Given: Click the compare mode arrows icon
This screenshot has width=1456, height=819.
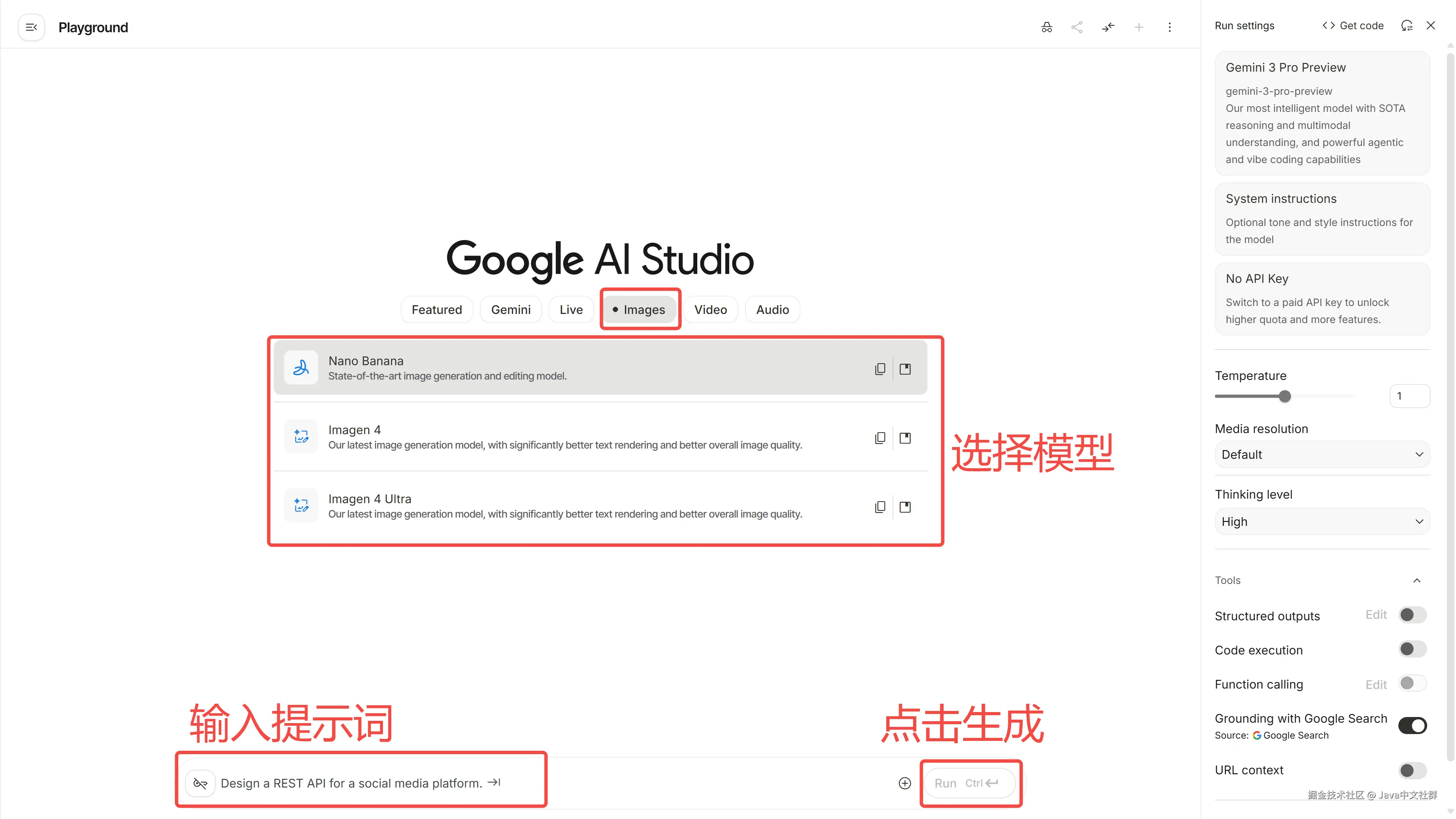Looking at the screenshot, I should pos(1108,27).
